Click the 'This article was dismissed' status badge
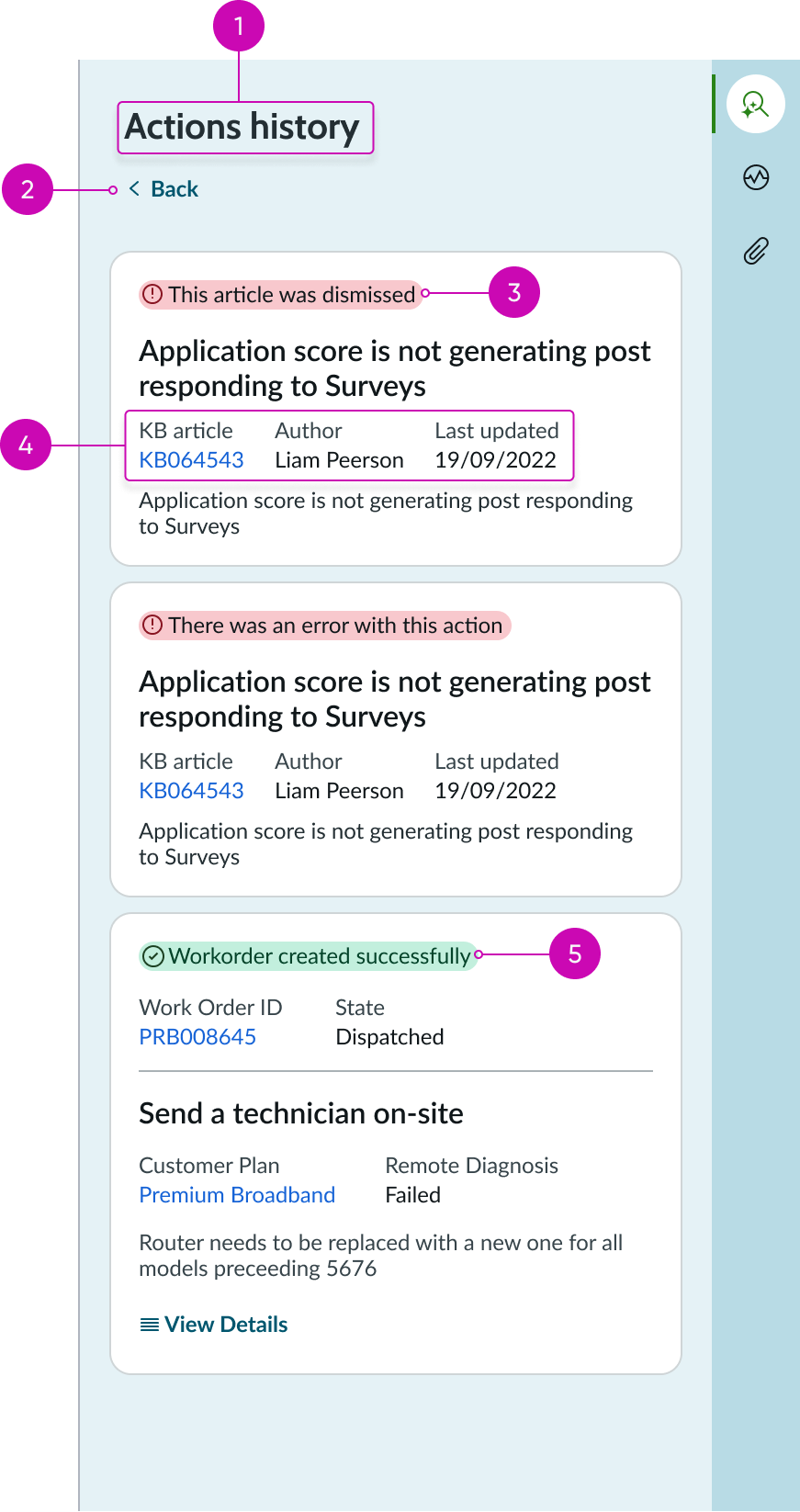The width and height of the screenshot is (800, 1512). point(280,294)
